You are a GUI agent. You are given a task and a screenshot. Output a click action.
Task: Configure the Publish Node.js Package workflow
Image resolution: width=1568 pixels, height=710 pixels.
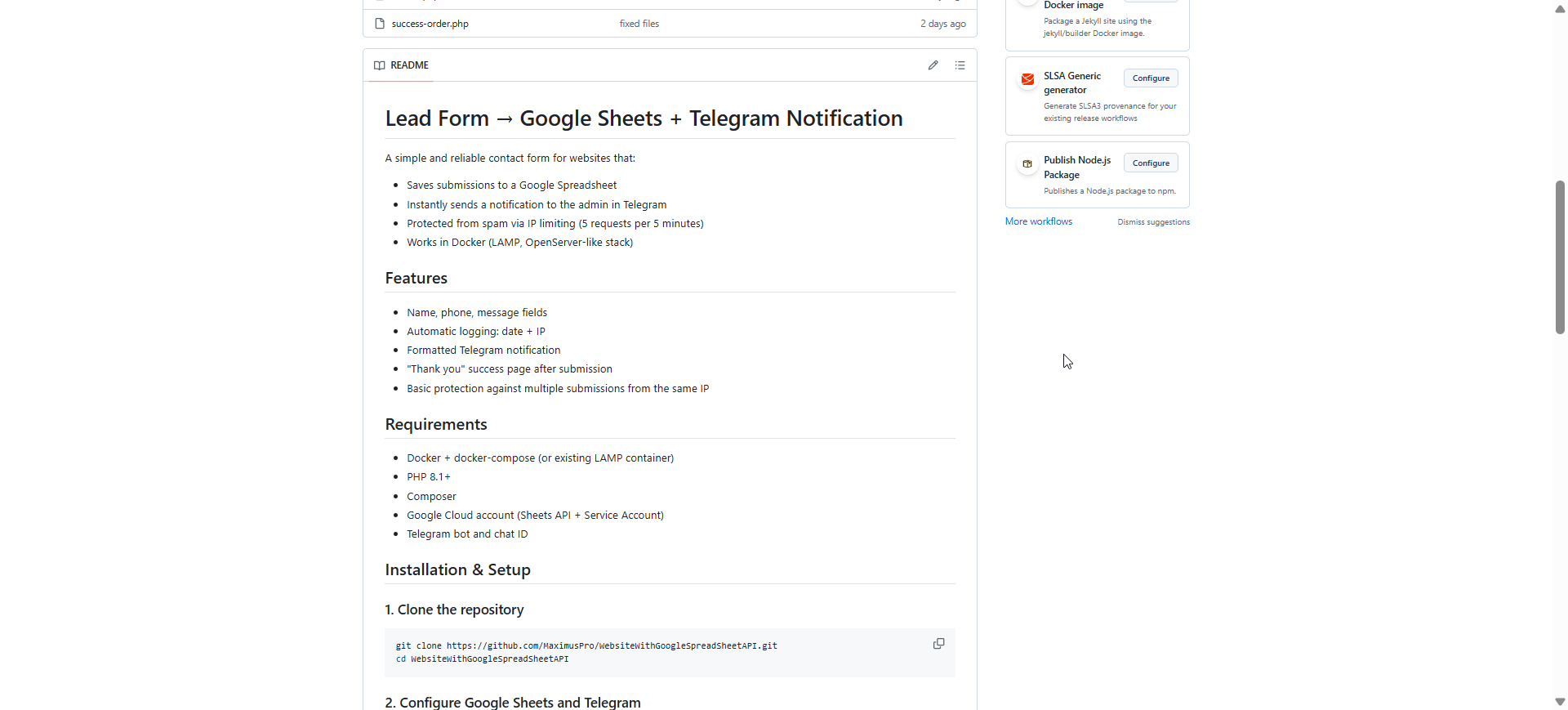(x=1151, y=163)
